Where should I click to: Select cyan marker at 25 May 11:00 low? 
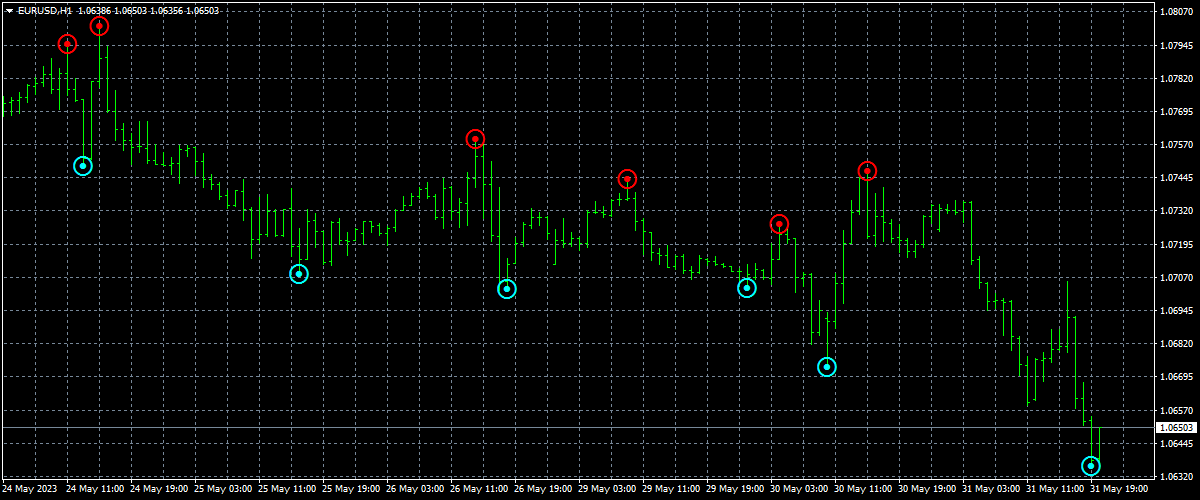click(299, 274)
